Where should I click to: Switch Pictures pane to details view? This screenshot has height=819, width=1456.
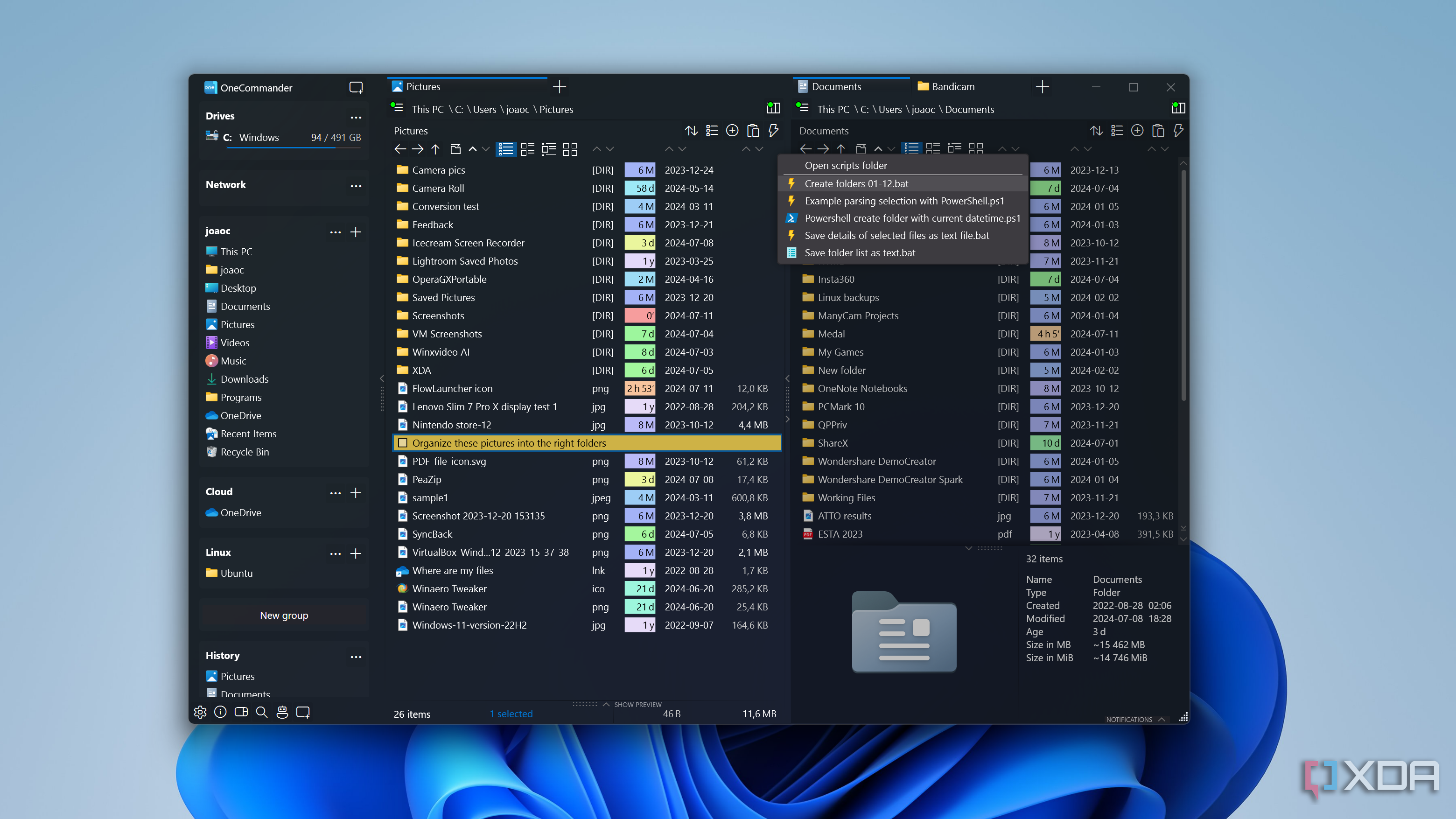tap(527, 149)
